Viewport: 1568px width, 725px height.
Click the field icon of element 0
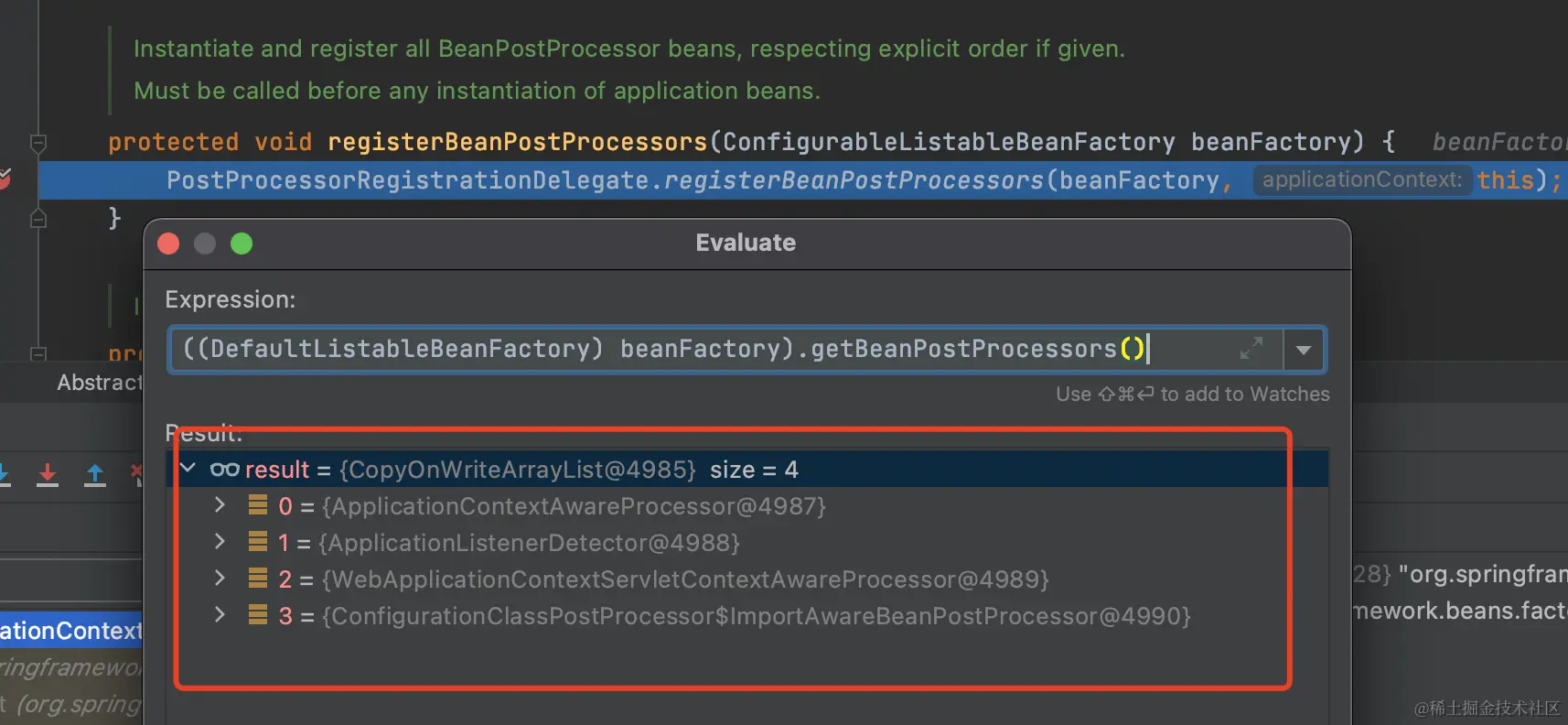point(258,505)
